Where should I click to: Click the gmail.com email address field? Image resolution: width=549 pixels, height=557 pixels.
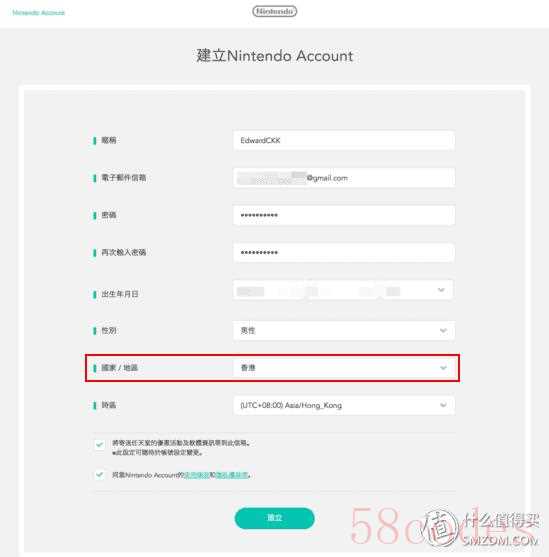coord(344,178)
